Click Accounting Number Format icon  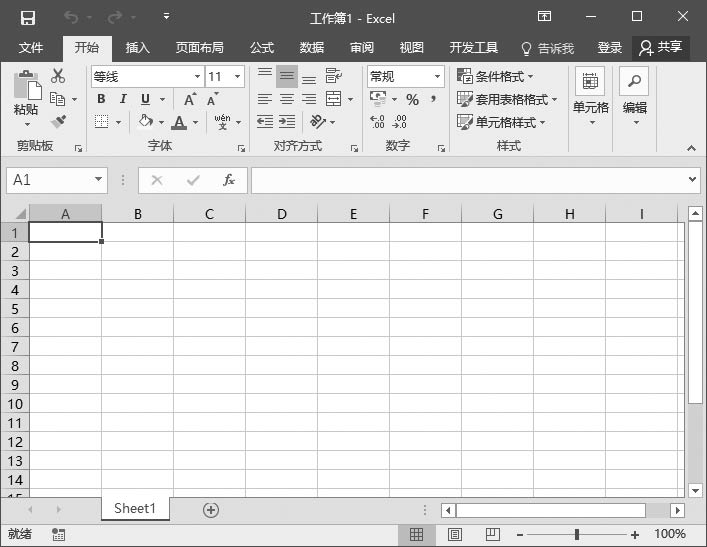[x=378, y=98]
